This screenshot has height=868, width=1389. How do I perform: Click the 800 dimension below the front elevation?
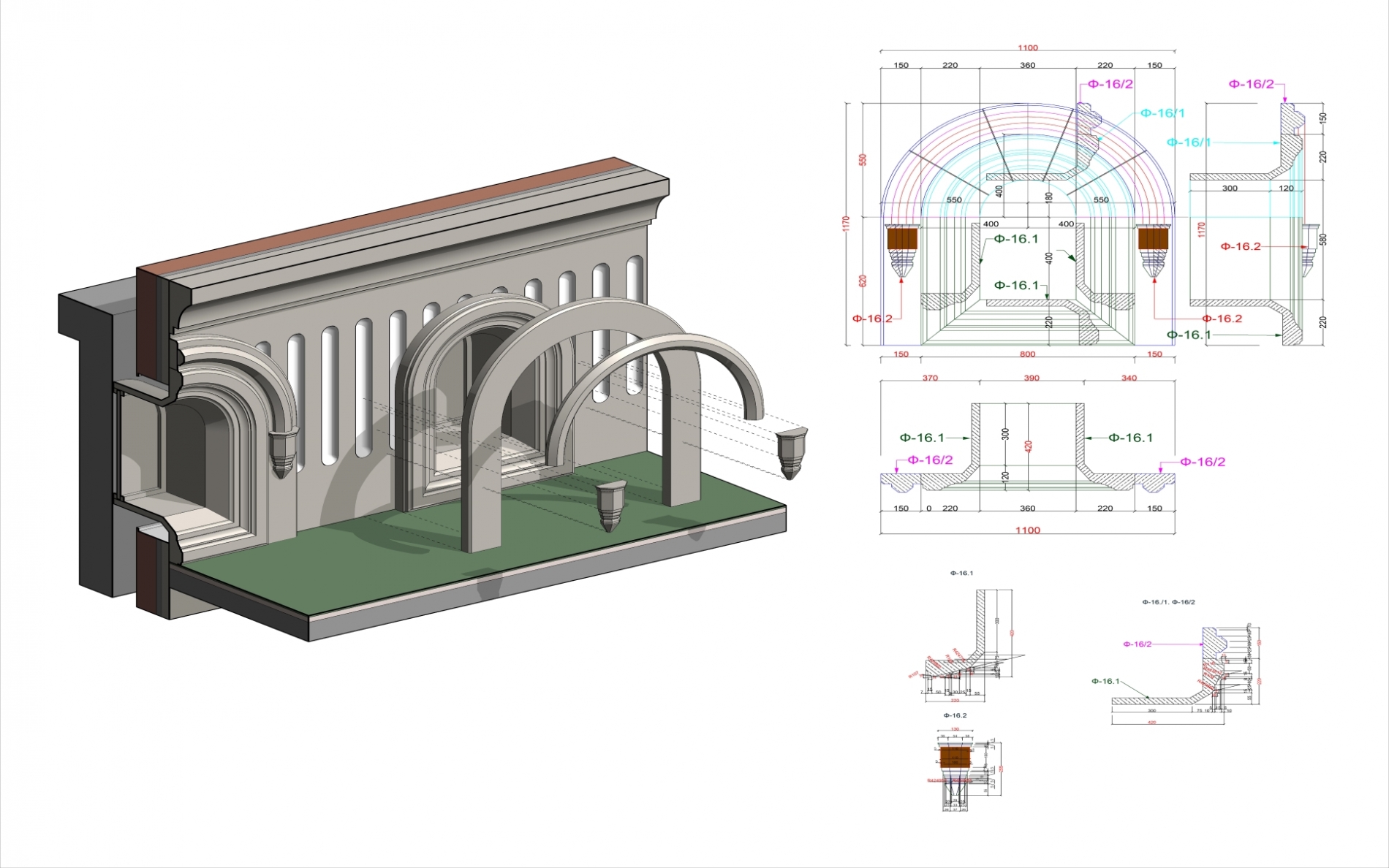click(1027, 354)
